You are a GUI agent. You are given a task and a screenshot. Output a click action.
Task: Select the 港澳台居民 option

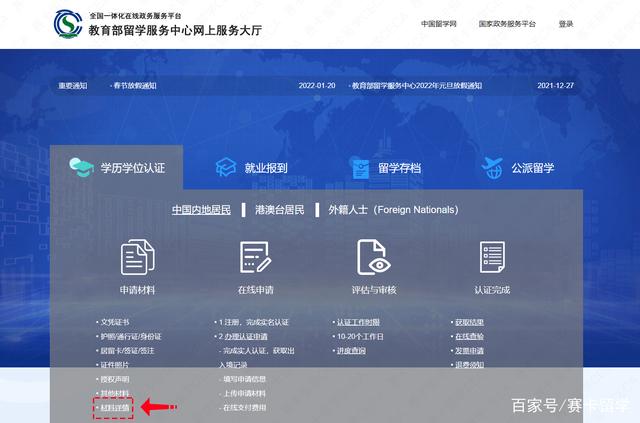[x=280, y=210]
